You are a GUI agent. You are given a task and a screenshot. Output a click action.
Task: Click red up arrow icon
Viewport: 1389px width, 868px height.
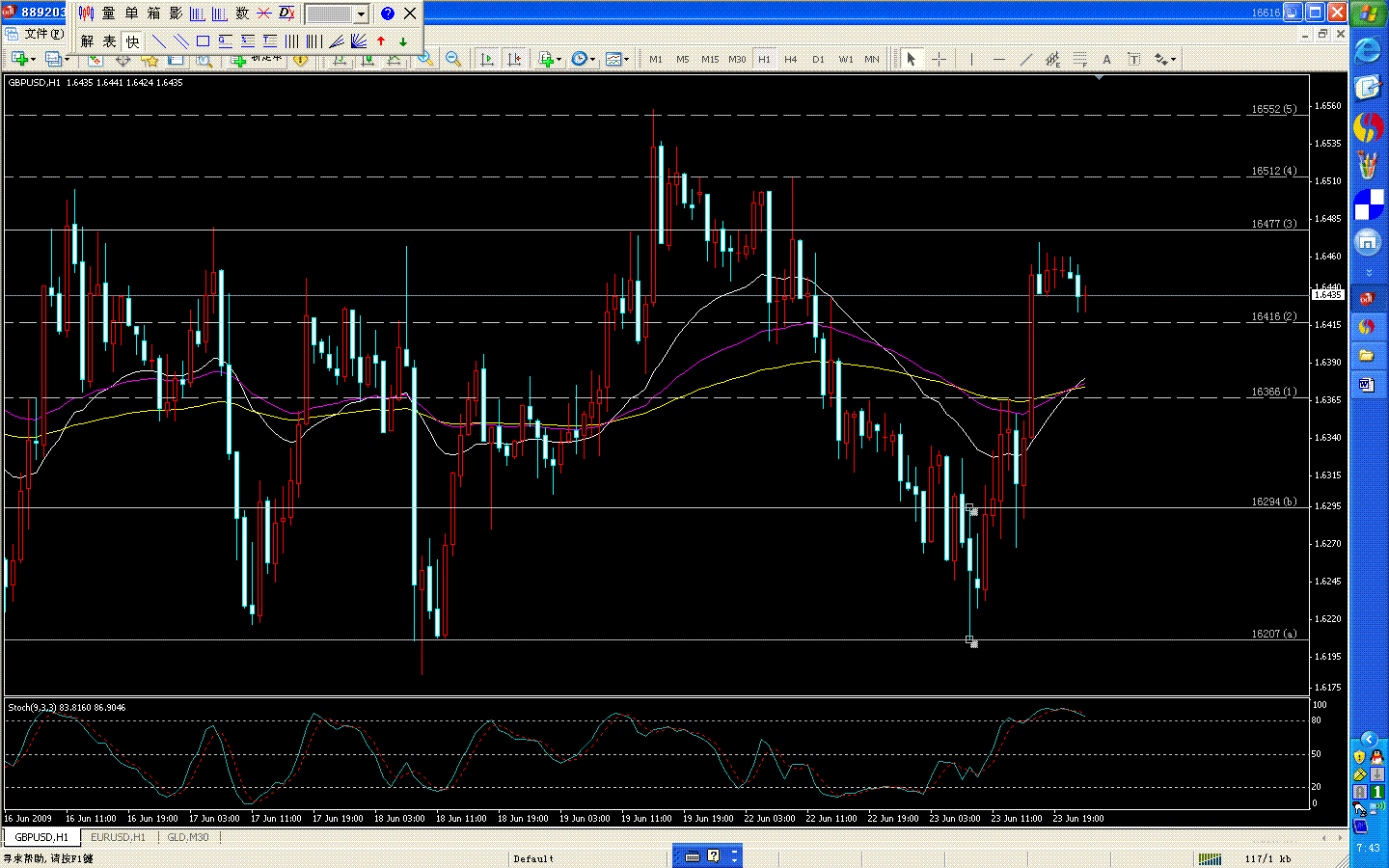click(x=381, y=41)
